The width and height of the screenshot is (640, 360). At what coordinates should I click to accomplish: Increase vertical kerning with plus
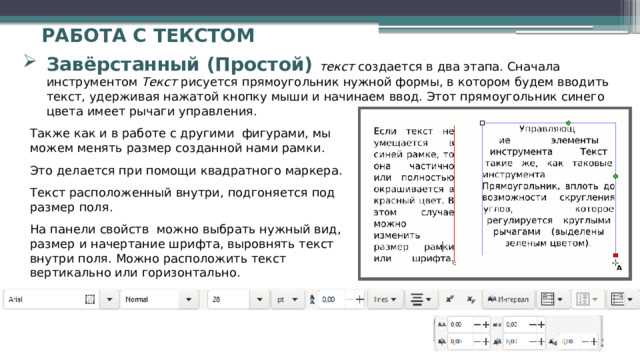pos(541,342)
